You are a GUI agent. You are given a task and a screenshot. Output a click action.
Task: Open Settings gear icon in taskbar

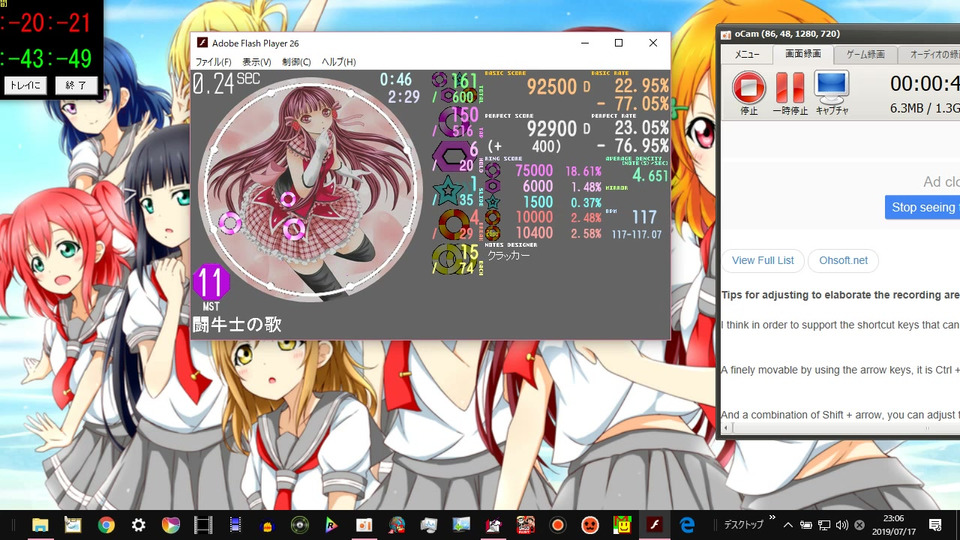coord(138,525)
